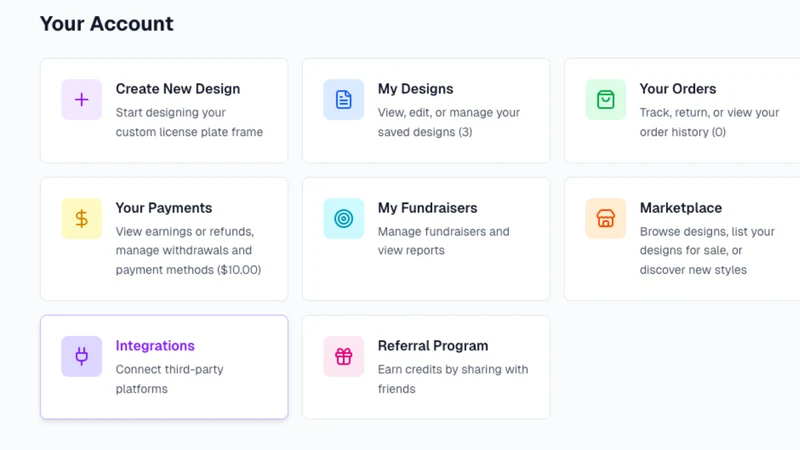This screenshot has height=450, width=800.
Task: Click the pink gift icon for Referral Program
Action: [343, 357]
